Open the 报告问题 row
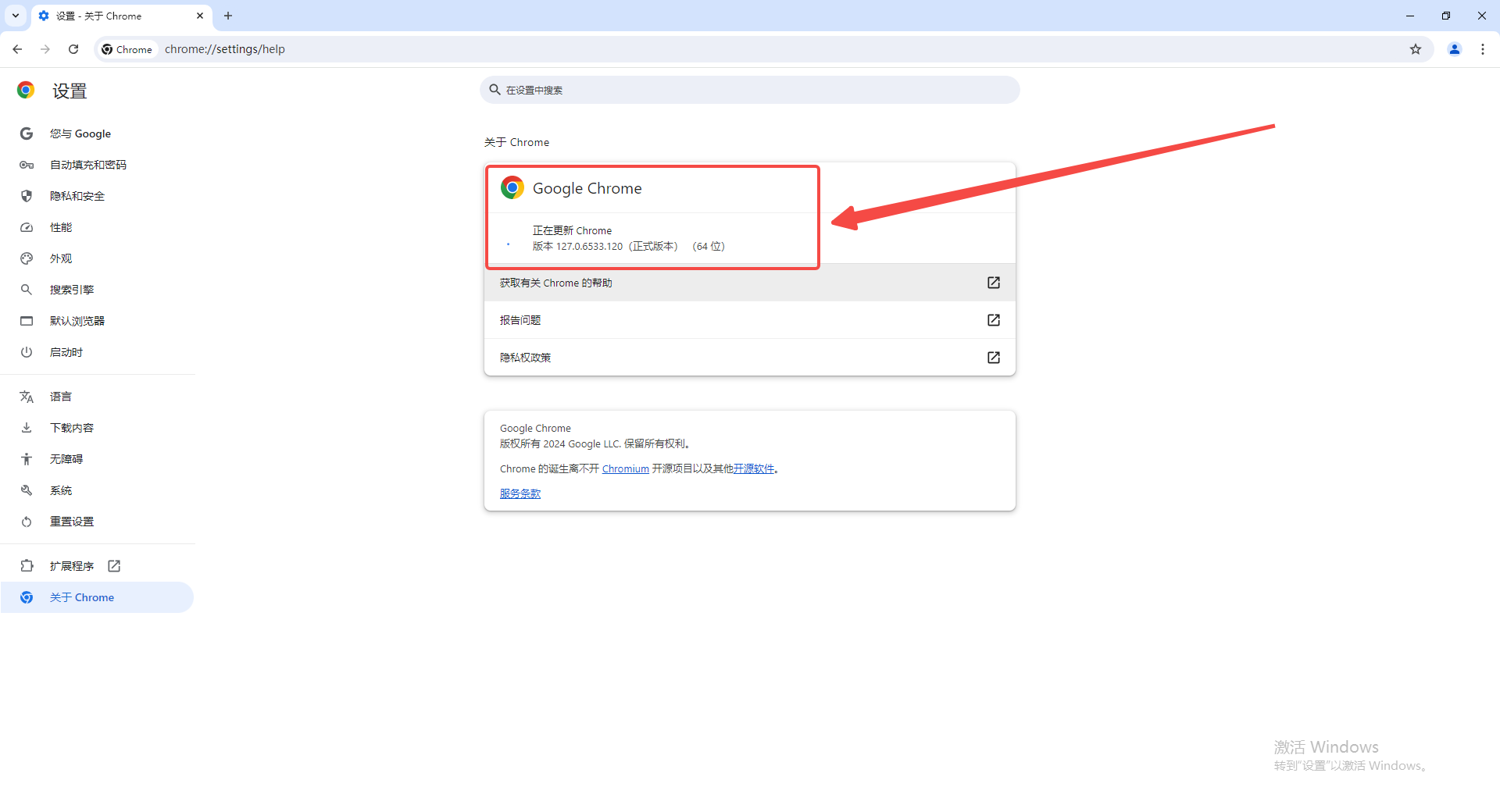Viewport: 1500px width, 812px height. point(750,320)
